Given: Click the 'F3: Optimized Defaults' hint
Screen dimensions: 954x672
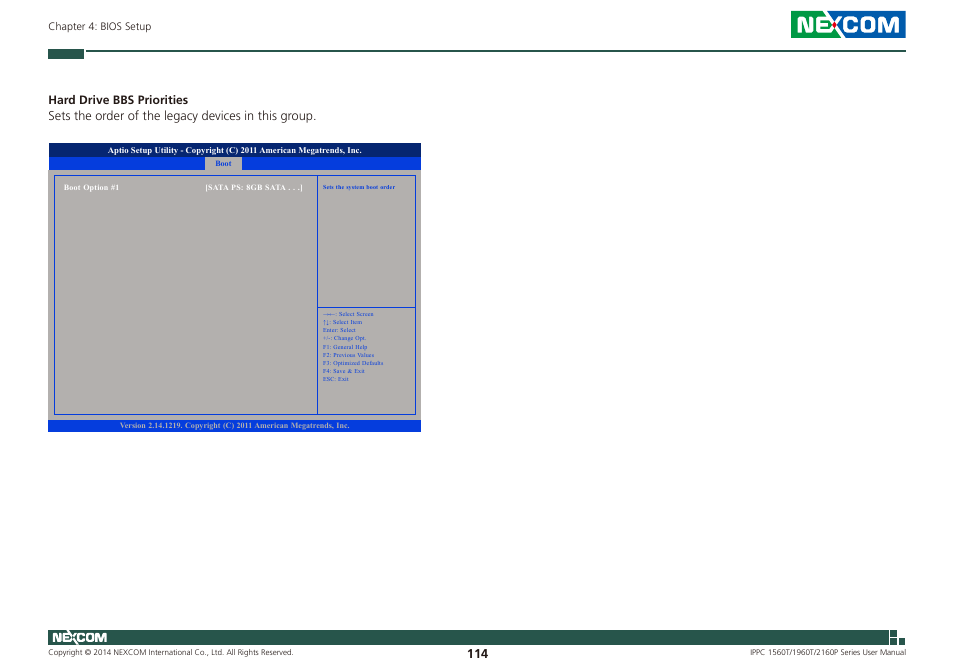Looking at the screenshot, I should (353, 363).
